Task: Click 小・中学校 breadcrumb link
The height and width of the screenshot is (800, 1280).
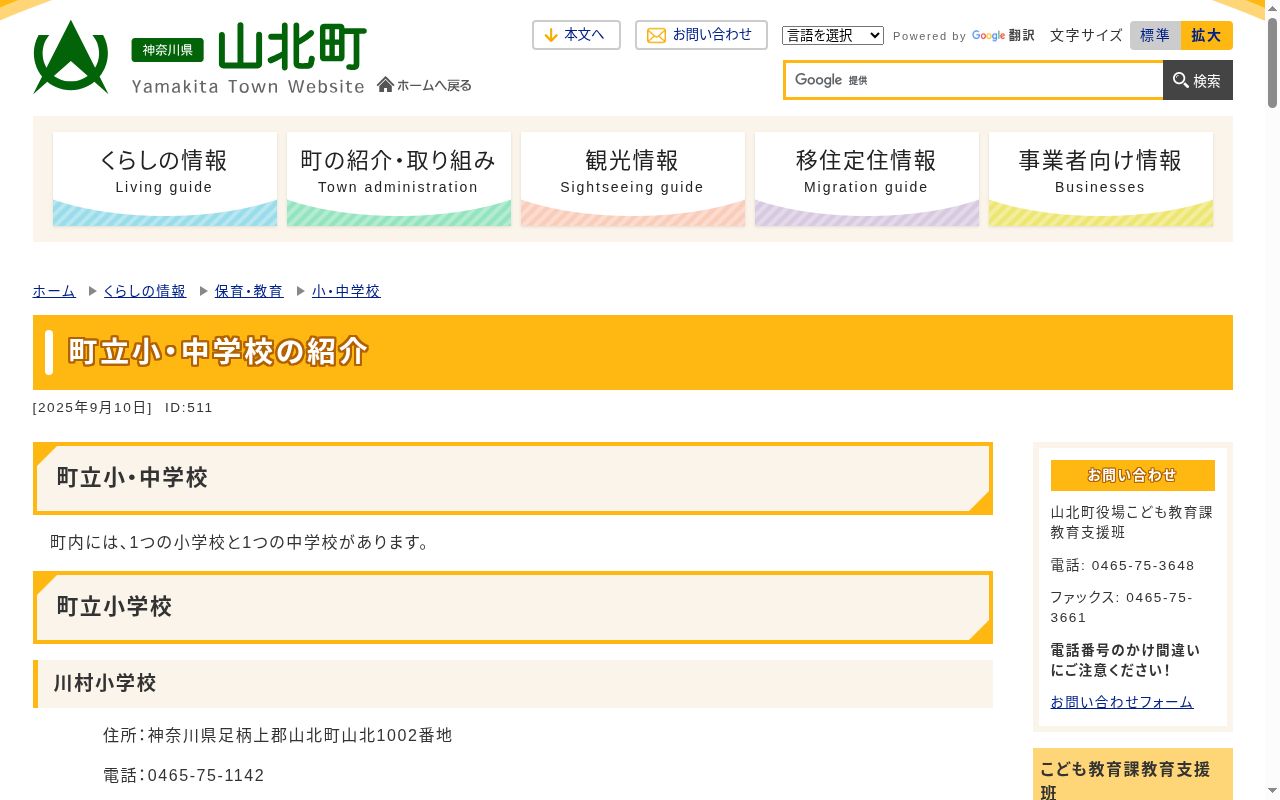Action: click(x=346, y=291)
